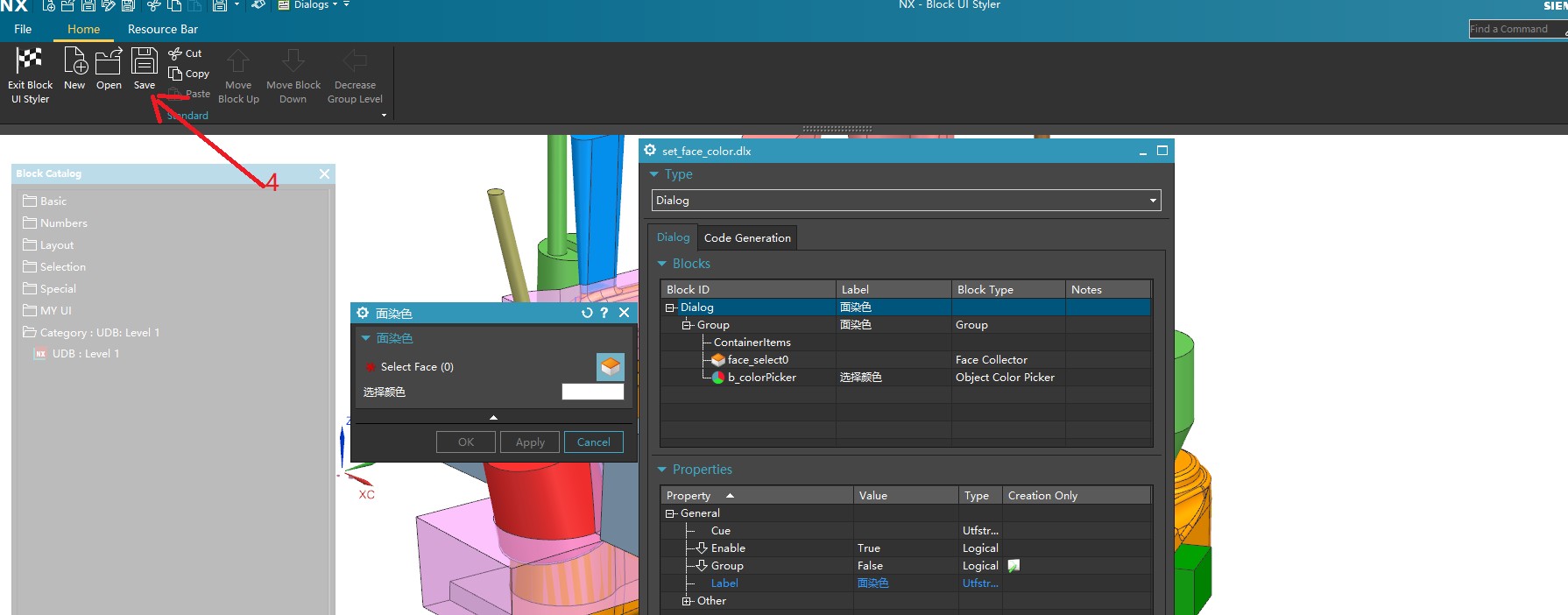Screen dimensions: 1568x615
Task: Click the Copy tool in ribbon
Action: coord(189,74)
